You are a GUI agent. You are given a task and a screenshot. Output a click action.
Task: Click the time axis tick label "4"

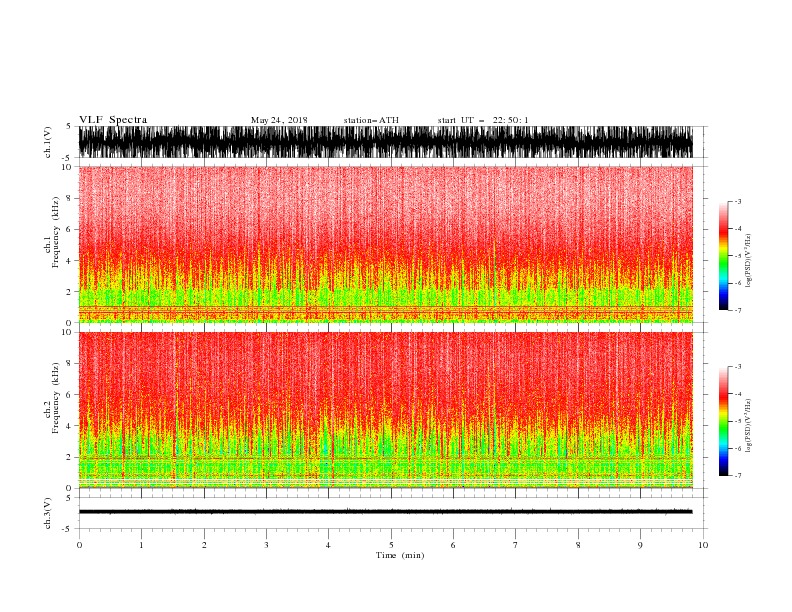[328, 545]
